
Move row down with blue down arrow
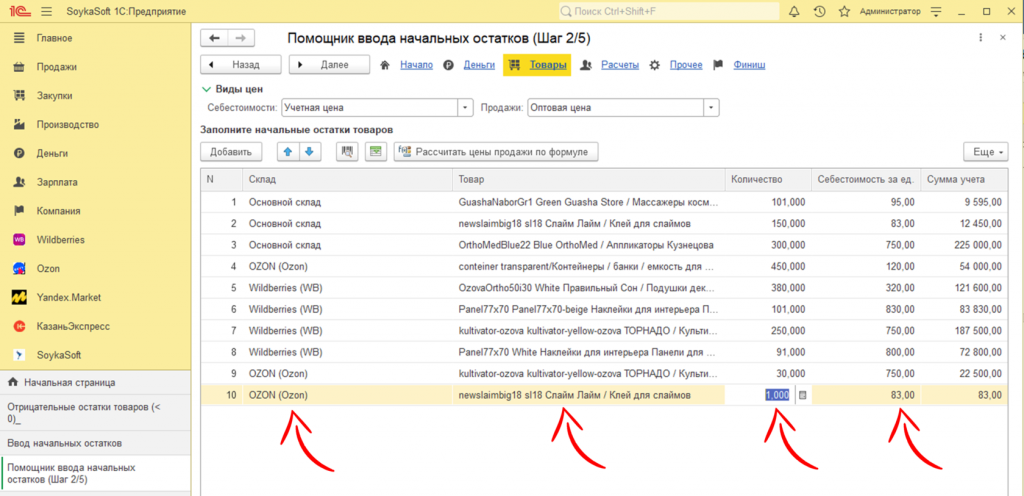(309, 152)
